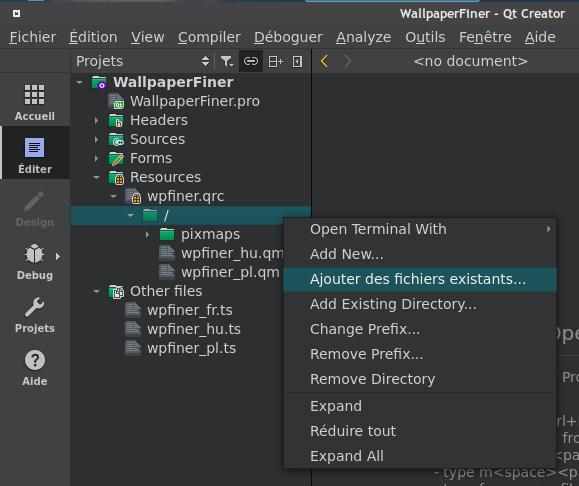Expand the pixmaps folder
579x486 pixels.
[x=147, y=235]
